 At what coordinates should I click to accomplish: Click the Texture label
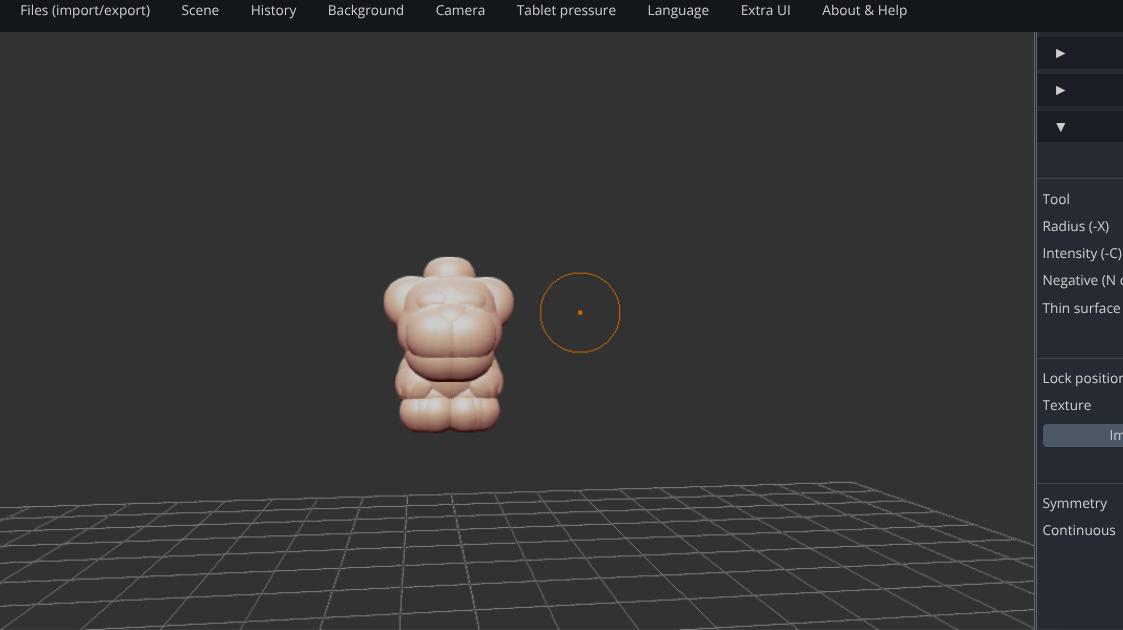coord(1067,405)
